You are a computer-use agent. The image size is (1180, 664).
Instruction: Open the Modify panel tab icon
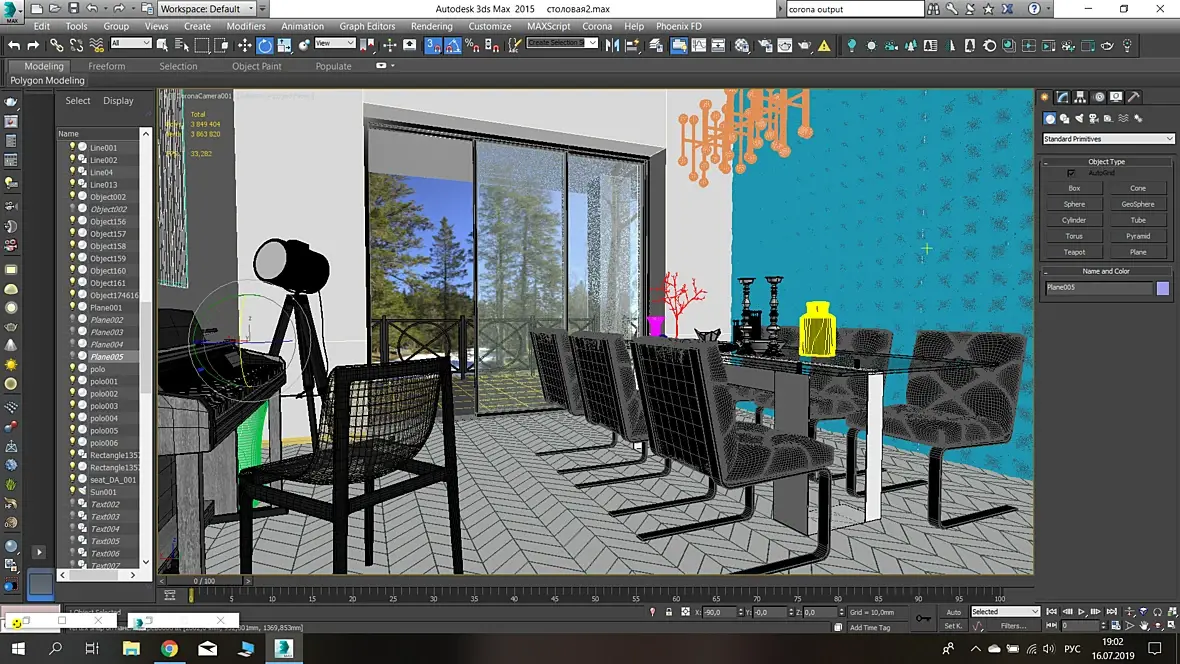tap(1062, 97)
